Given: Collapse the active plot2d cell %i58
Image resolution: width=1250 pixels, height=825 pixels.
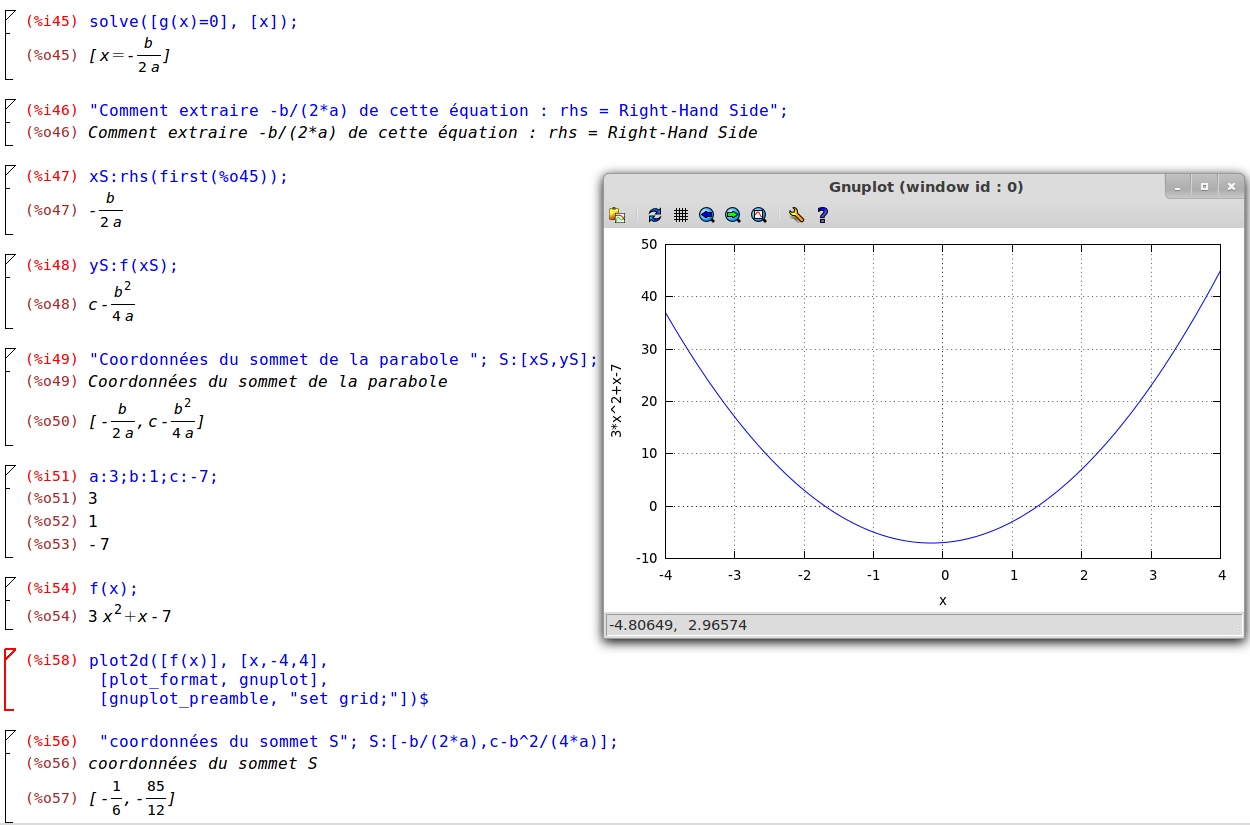Looking at the screenshot, I should [x=10, y=656].
